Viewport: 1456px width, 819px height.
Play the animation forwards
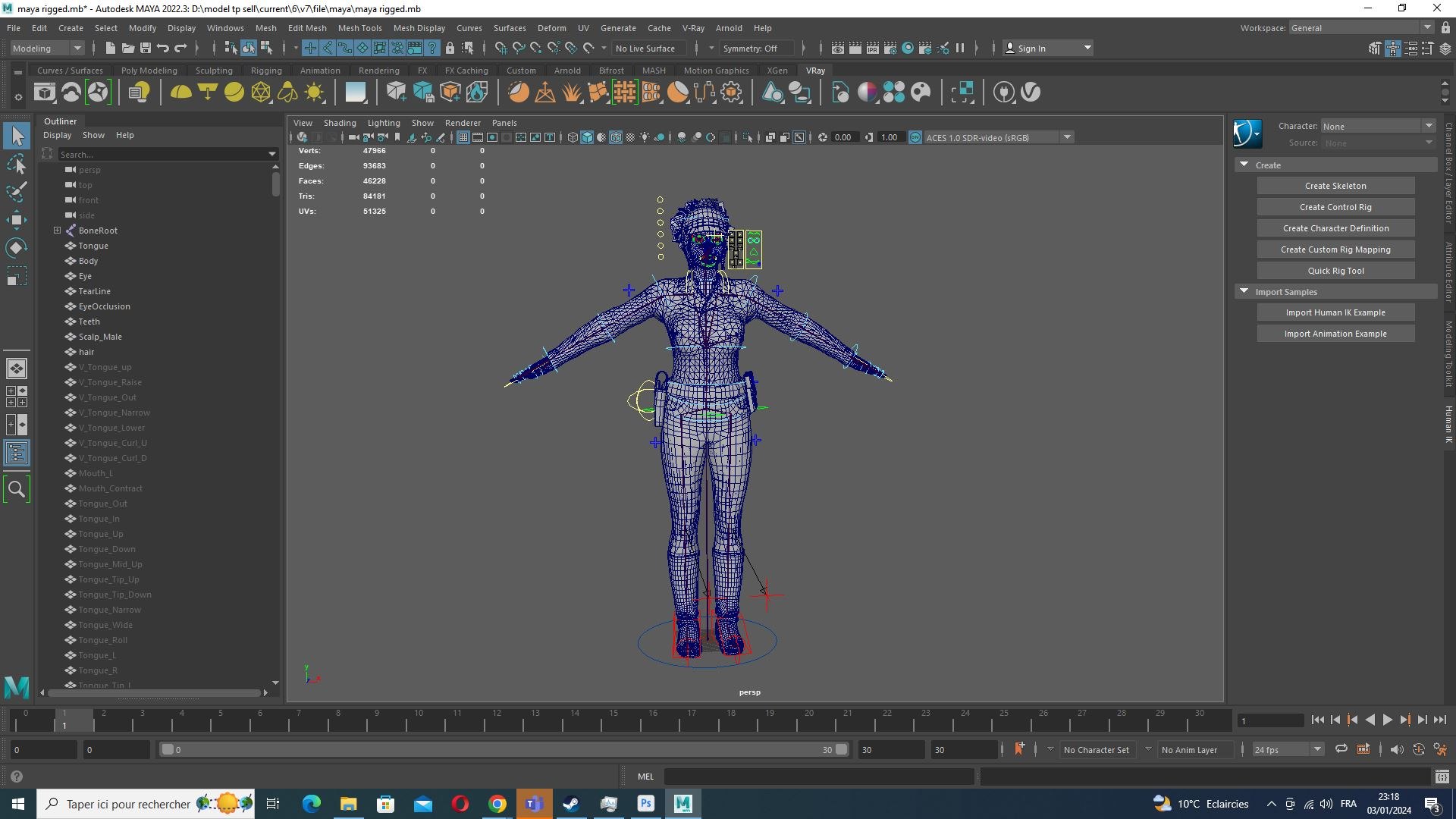(x=1387, y=720)
